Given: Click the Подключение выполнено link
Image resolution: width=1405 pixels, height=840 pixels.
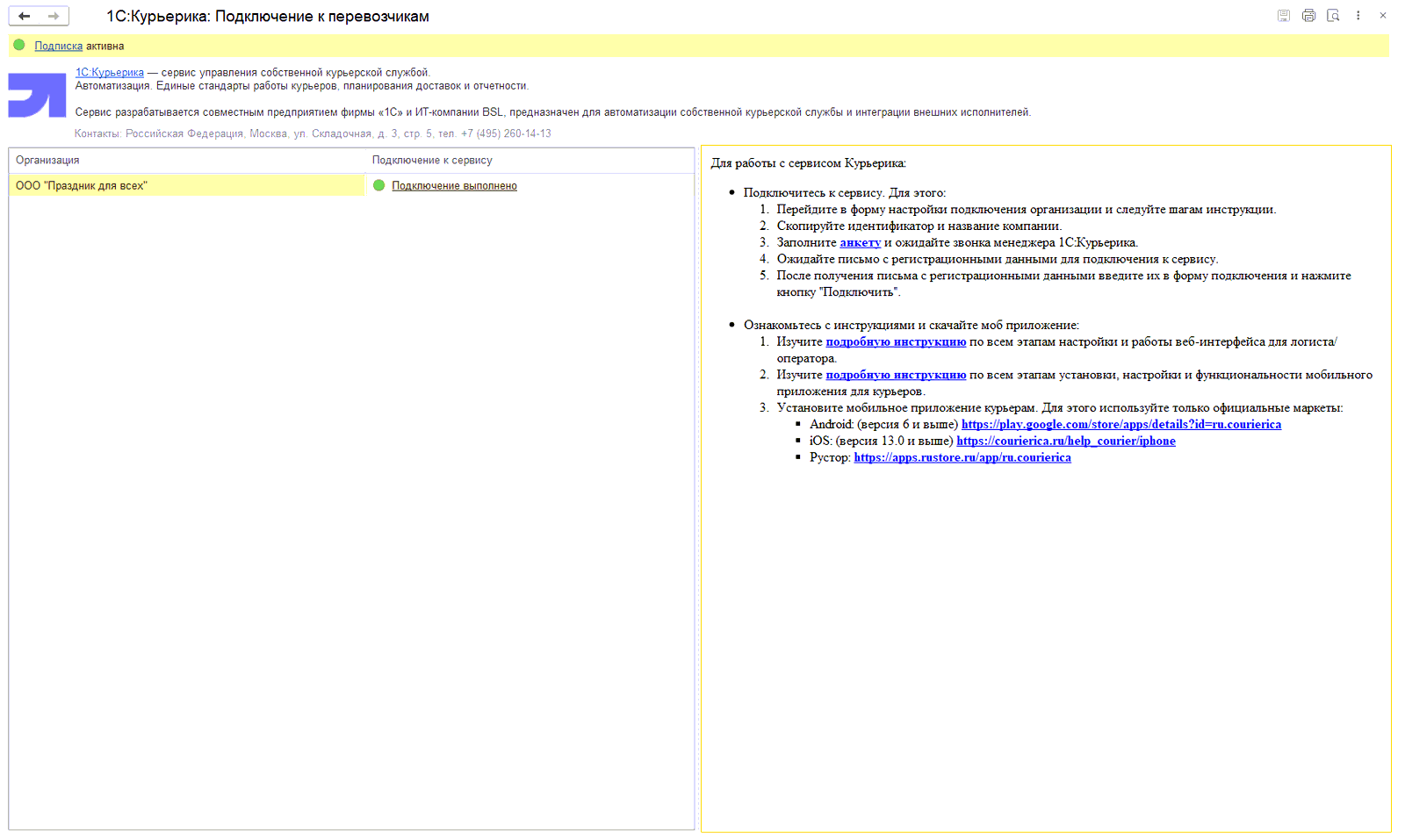Looking at the screenshot, I should point(454,186).
